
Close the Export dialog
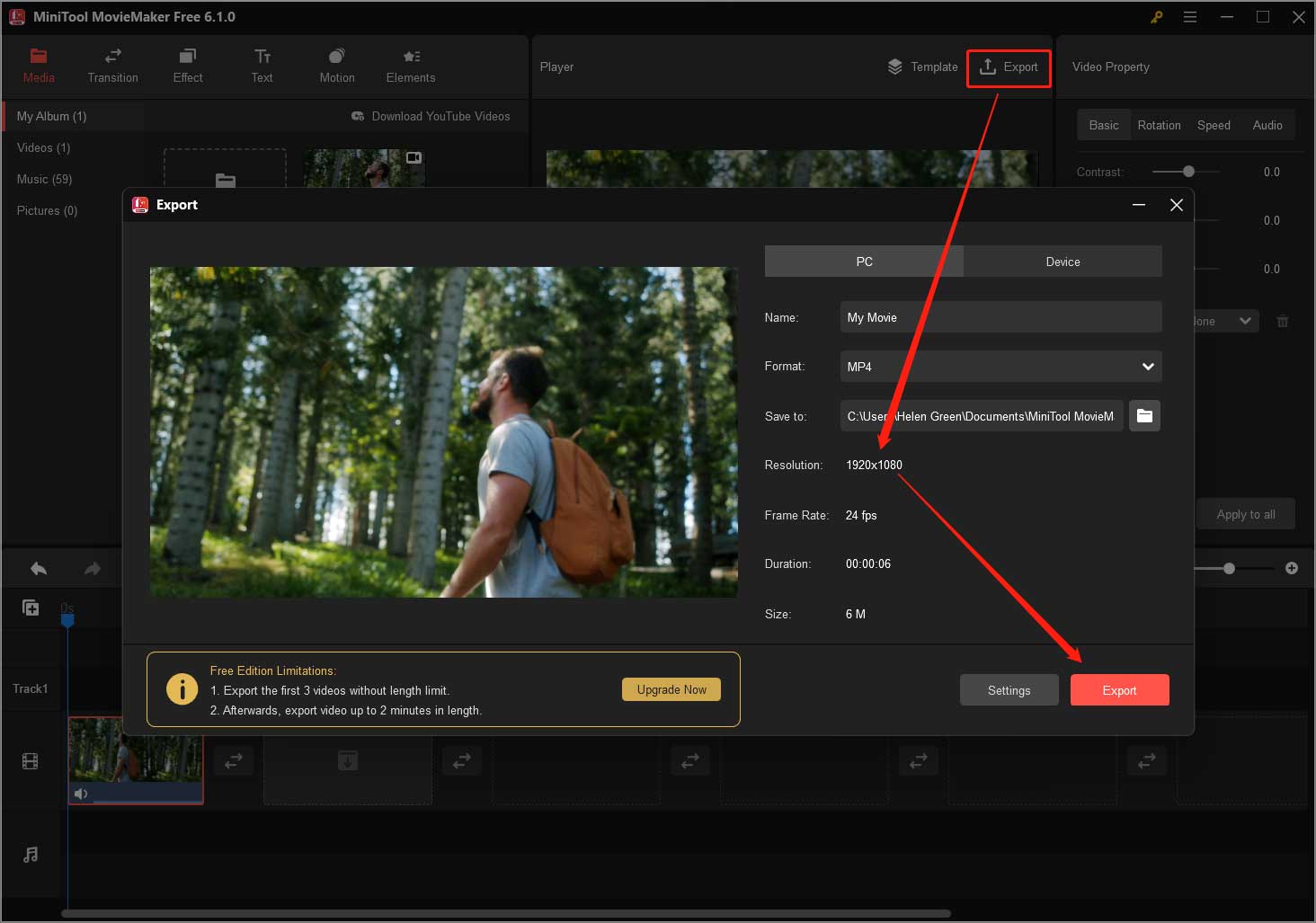(1176, 205)
